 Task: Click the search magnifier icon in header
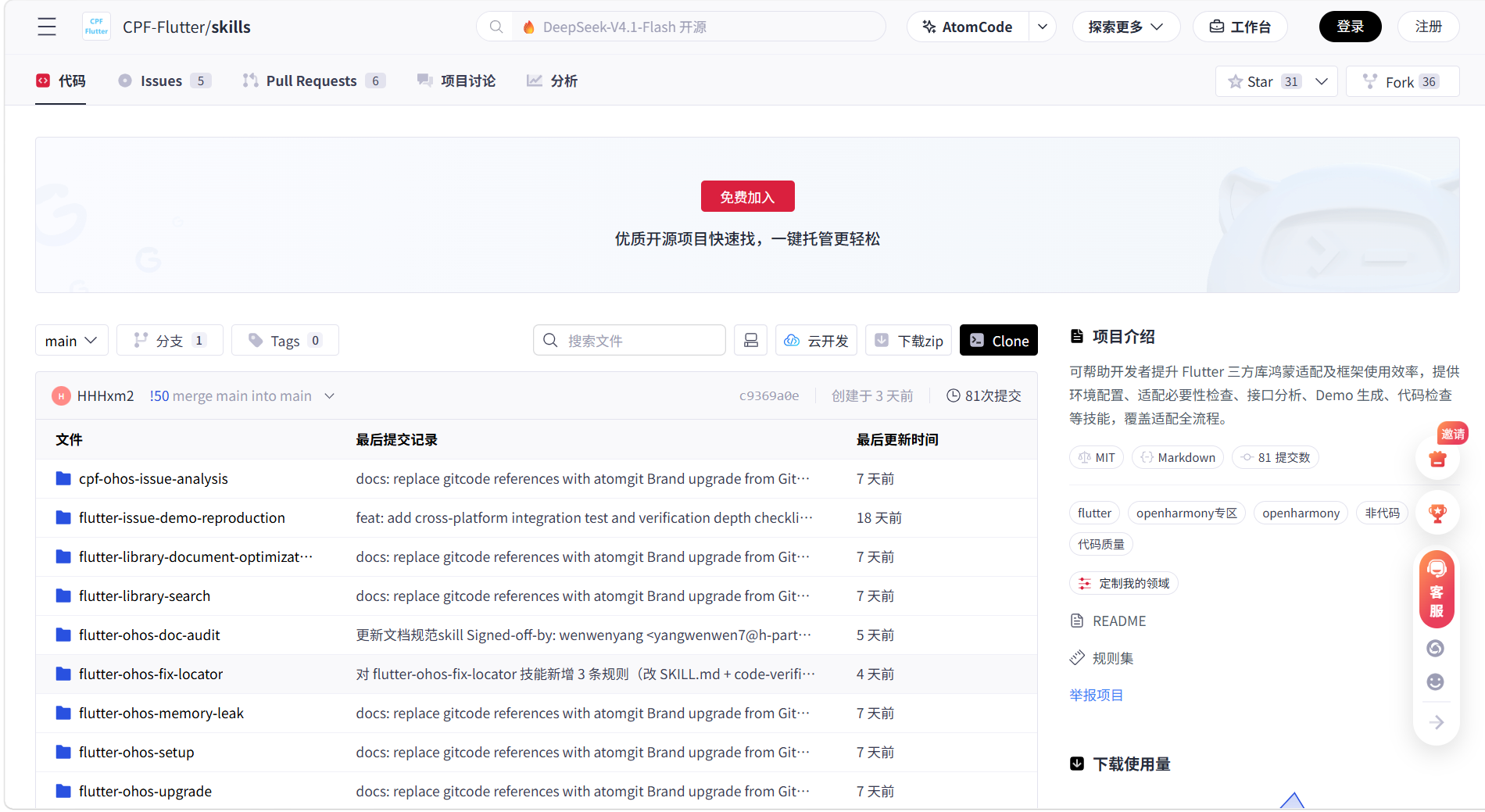(496, 27)
